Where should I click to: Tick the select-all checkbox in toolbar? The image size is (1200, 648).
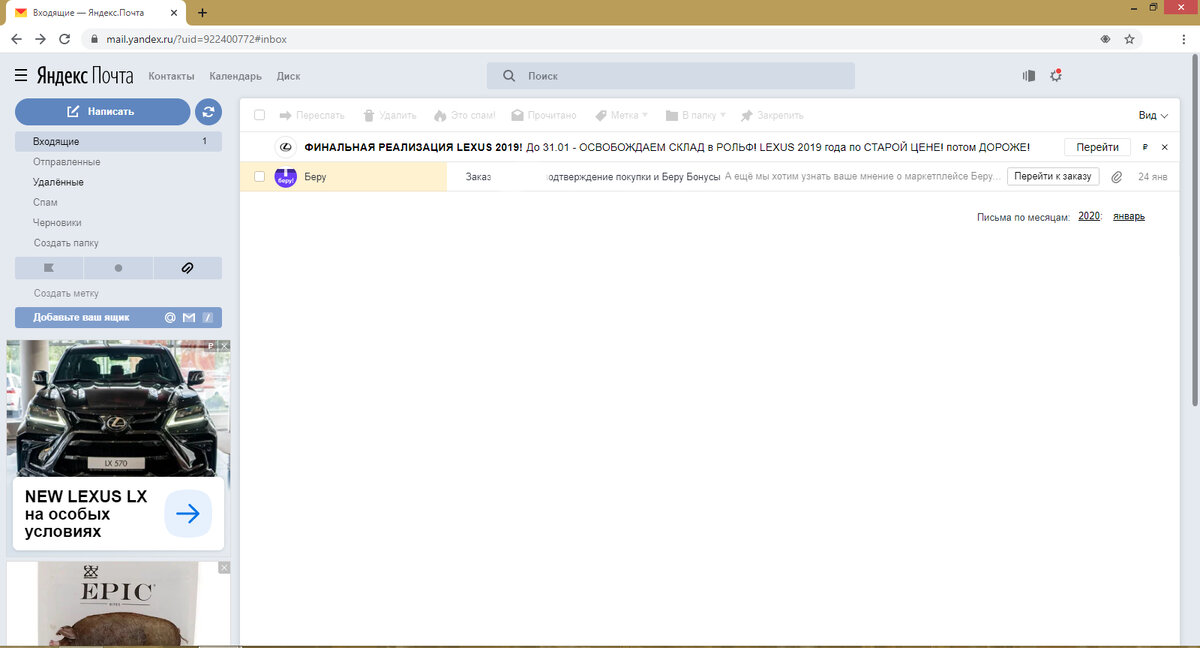pos(260,115)
